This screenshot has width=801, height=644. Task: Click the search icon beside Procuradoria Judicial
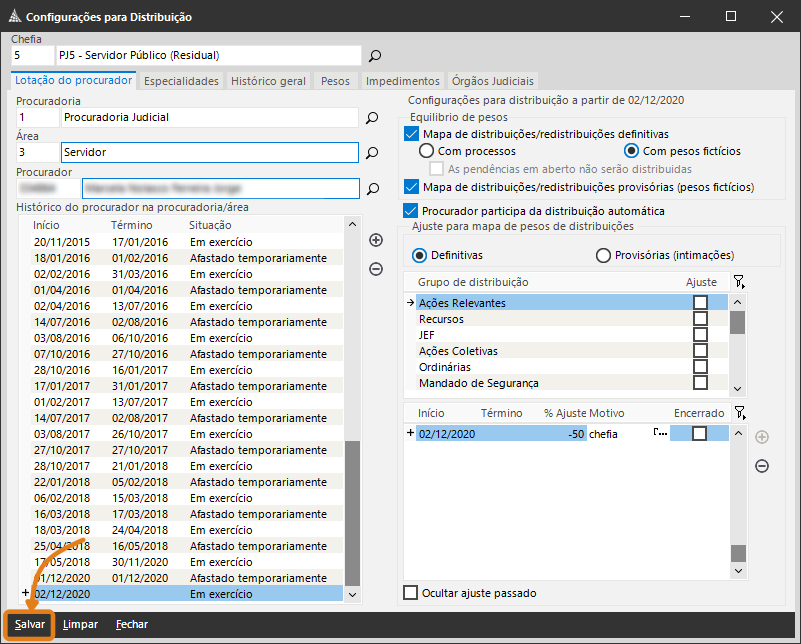pos(372,118)
